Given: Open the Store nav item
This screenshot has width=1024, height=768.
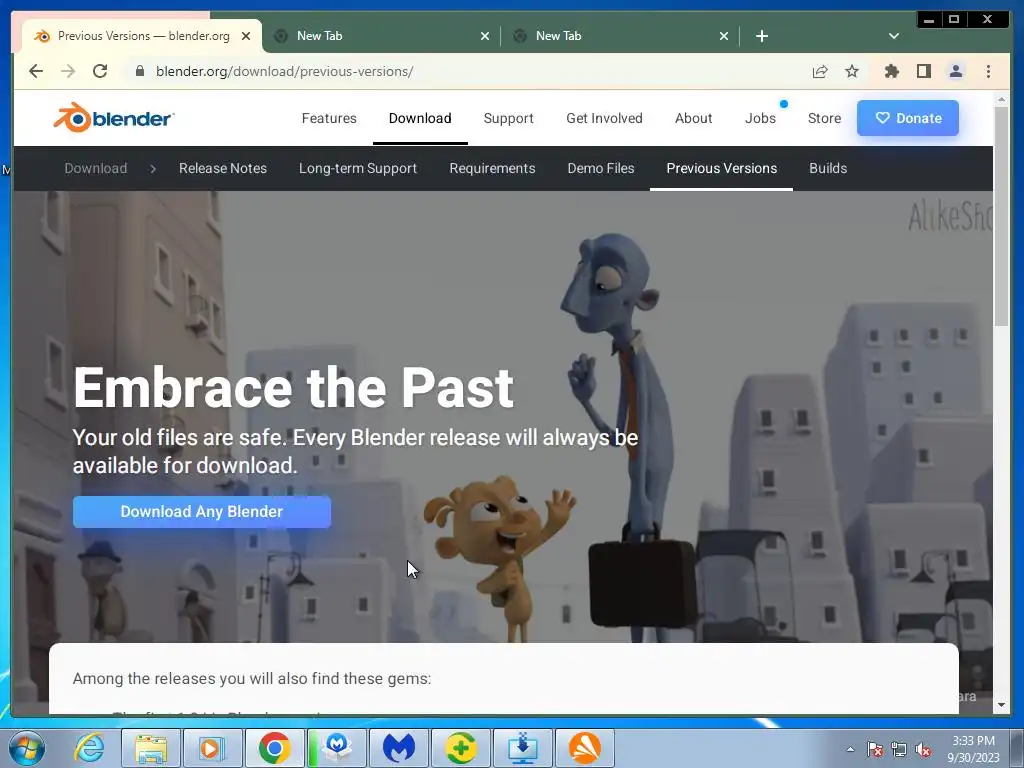Looking at the screenshot, I should click(x=824, y=118).
